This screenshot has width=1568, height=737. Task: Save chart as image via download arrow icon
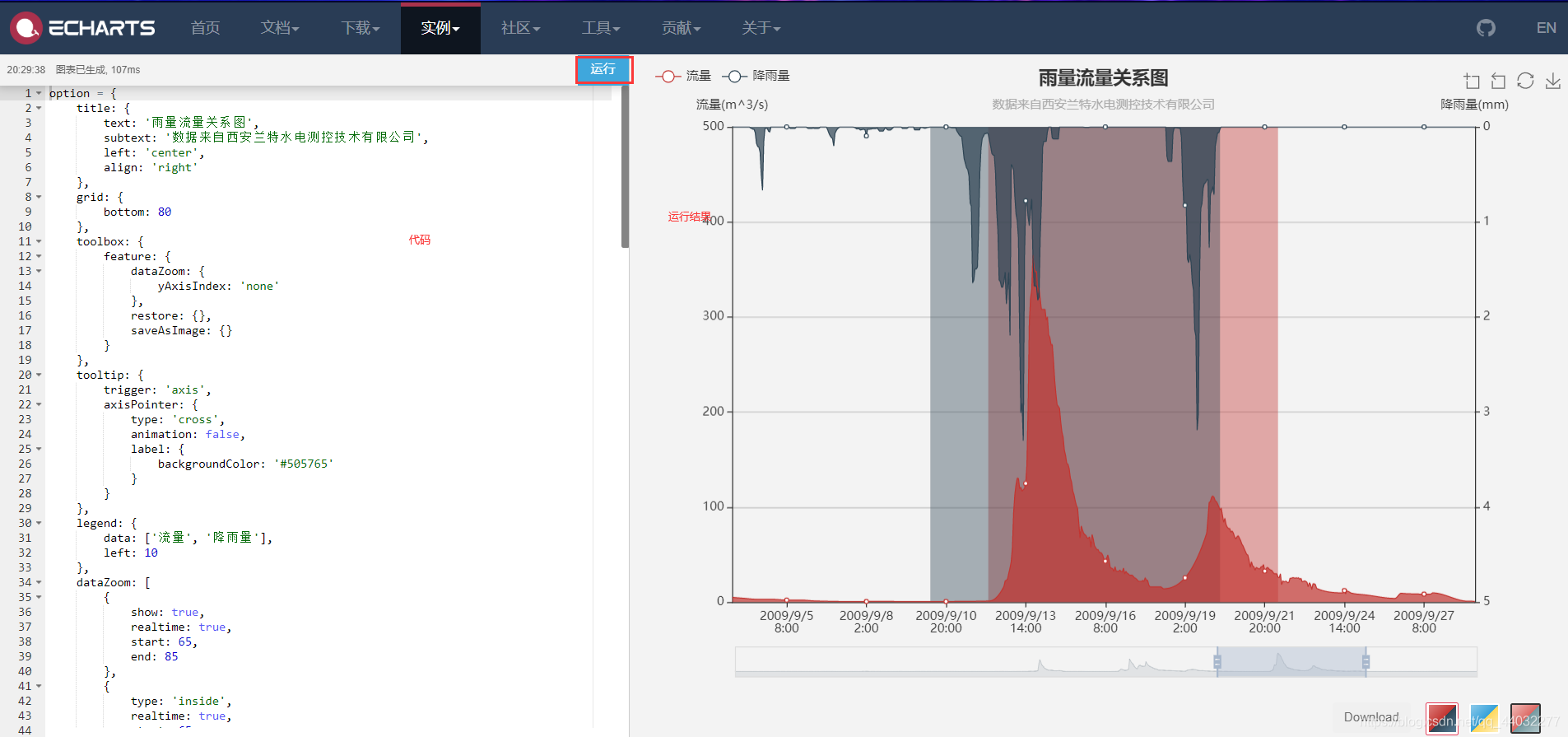tap(1552, 81)
